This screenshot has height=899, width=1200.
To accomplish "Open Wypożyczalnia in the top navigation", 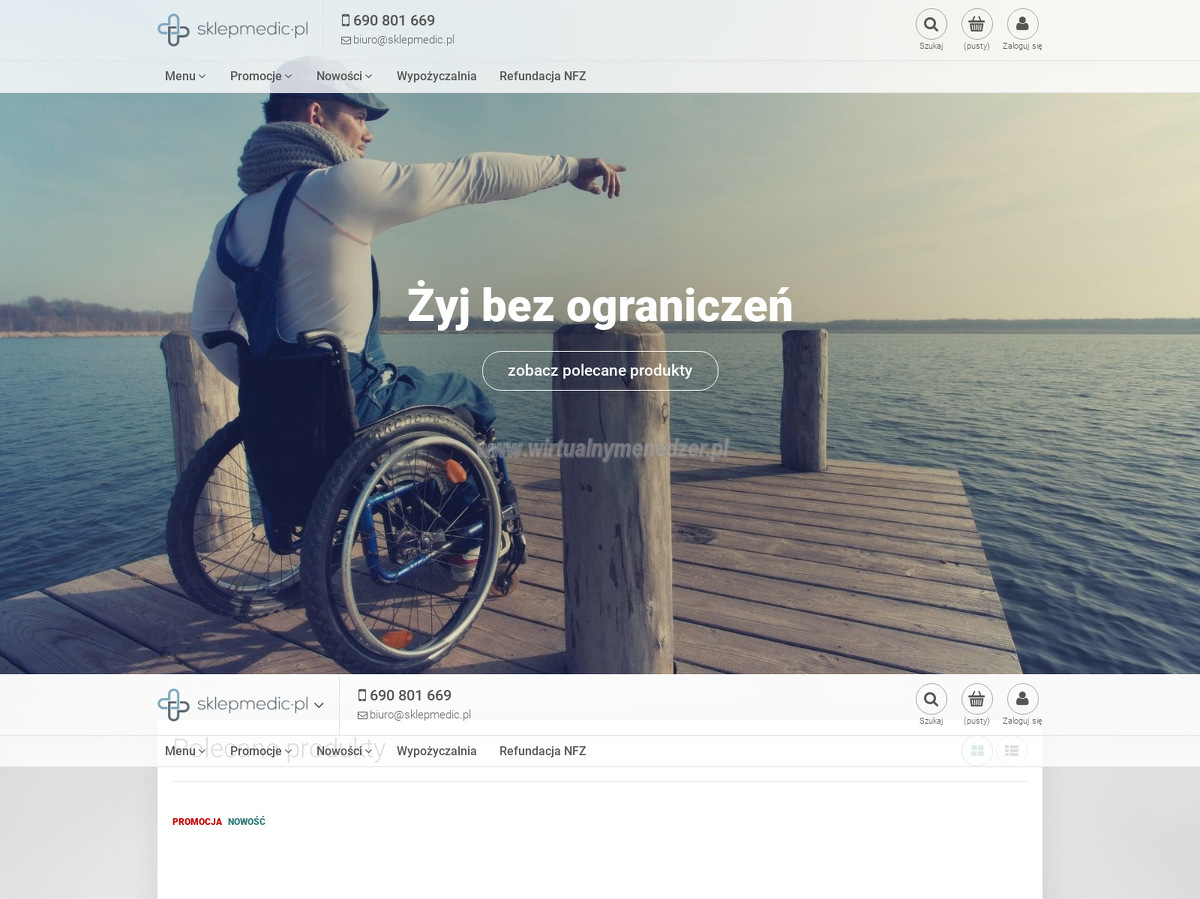I will (x=436, y=76).
